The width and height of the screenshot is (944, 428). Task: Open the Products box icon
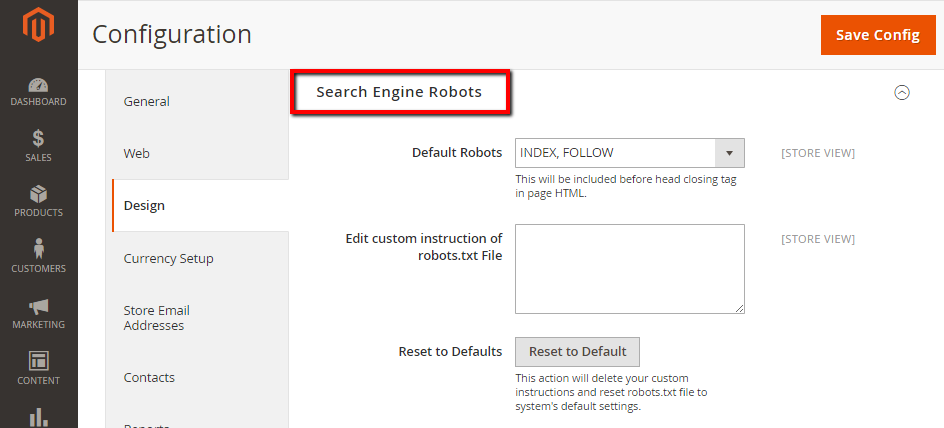38,194
